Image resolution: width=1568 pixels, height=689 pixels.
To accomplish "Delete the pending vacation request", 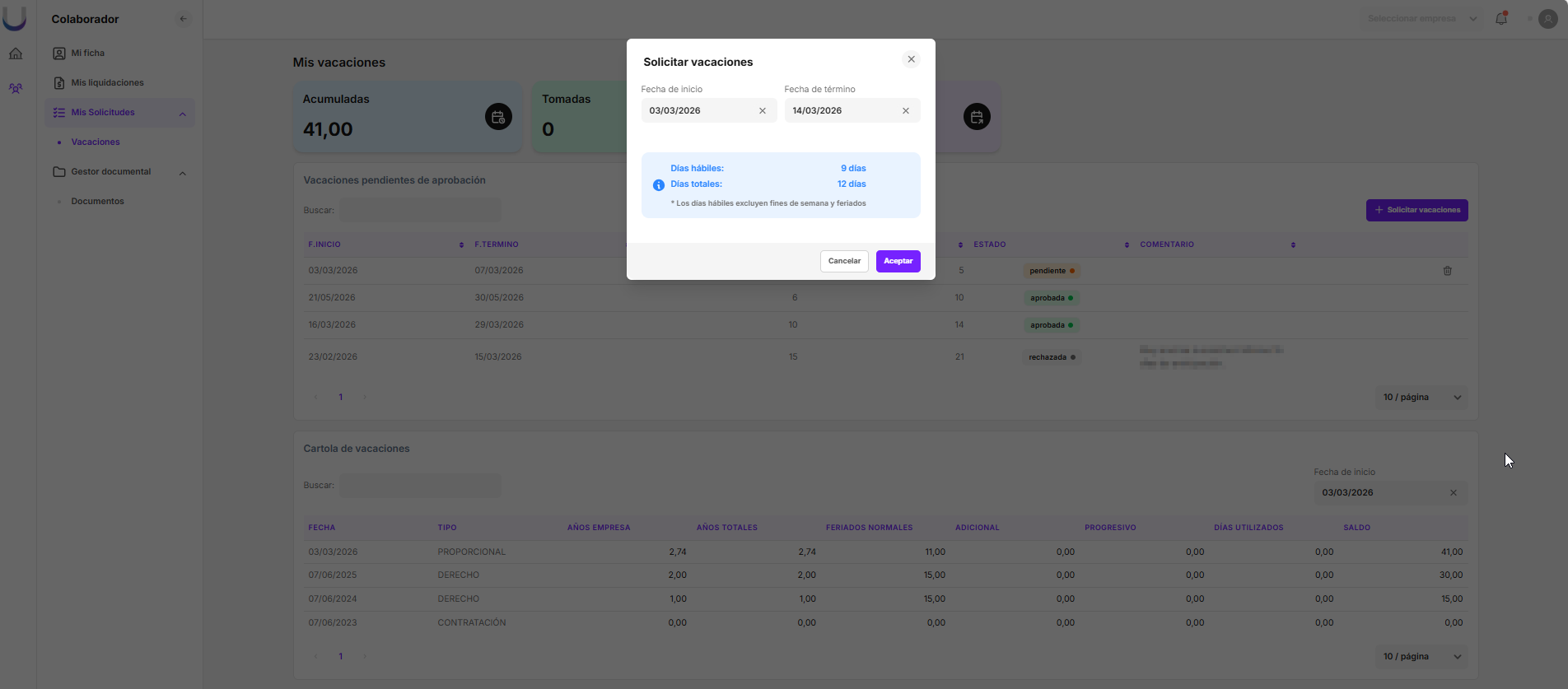I will (1447, 271).
